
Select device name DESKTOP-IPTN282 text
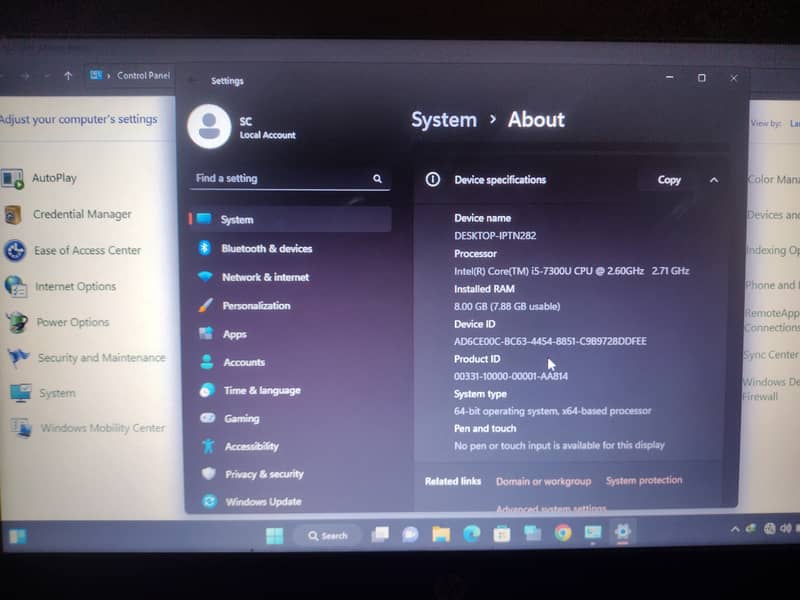coord(495,236)
